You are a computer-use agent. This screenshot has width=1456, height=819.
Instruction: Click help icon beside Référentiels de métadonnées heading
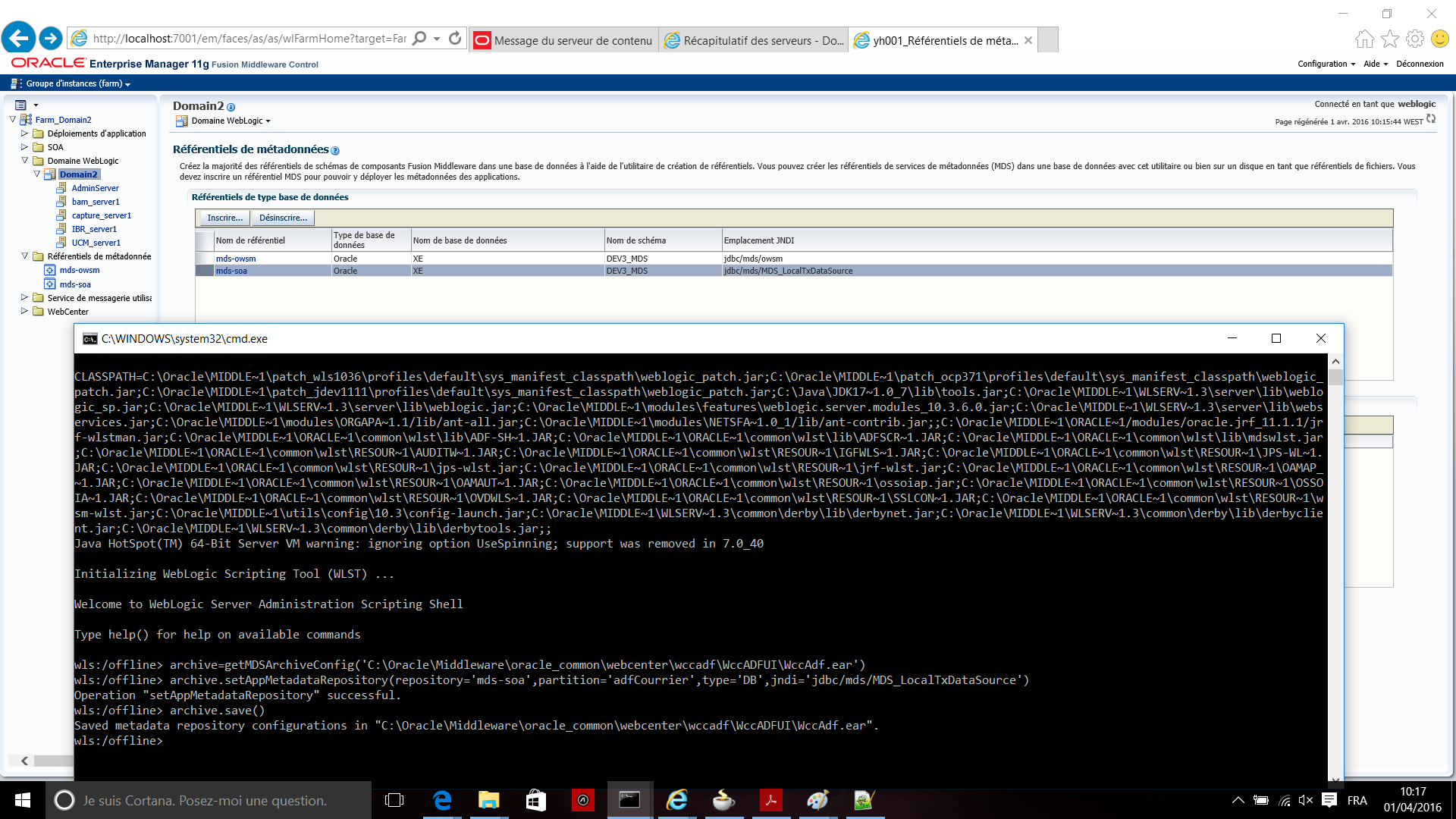tap(335, 151)
